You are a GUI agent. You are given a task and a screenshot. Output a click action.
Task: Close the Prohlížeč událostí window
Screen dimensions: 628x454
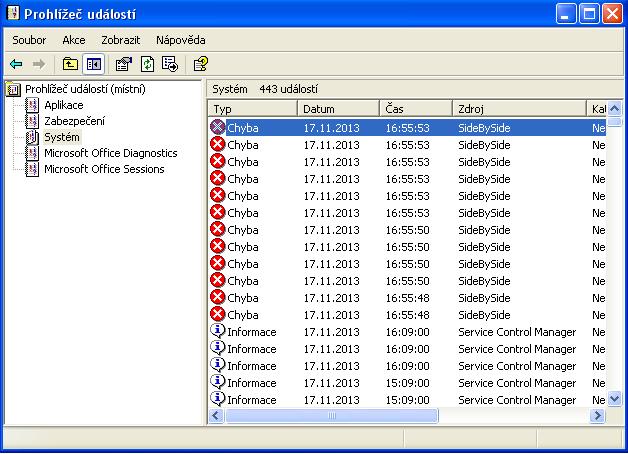click(612, 14)
